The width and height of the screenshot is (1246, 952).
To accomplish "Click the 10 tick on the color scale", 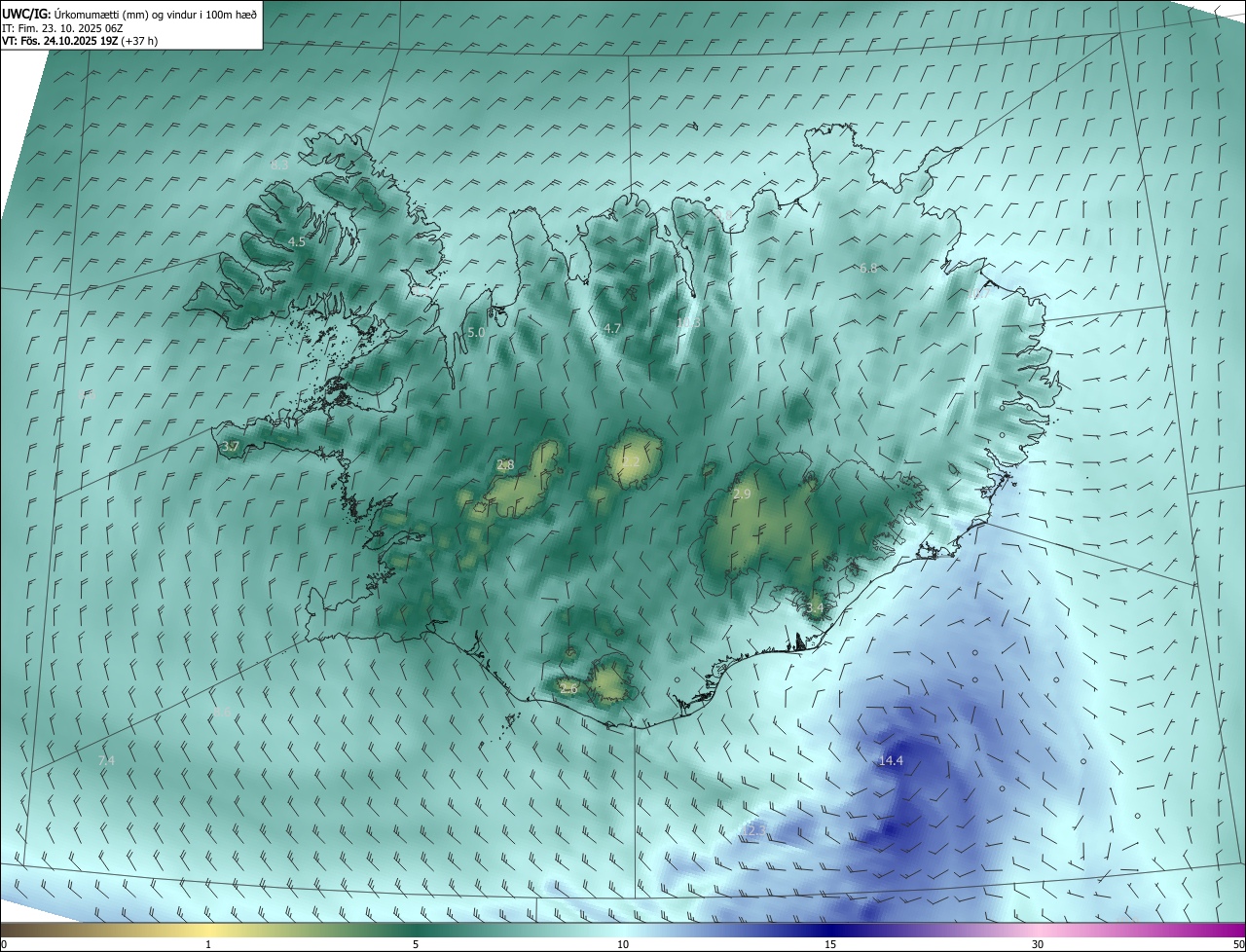I will (x=623, y=944).
